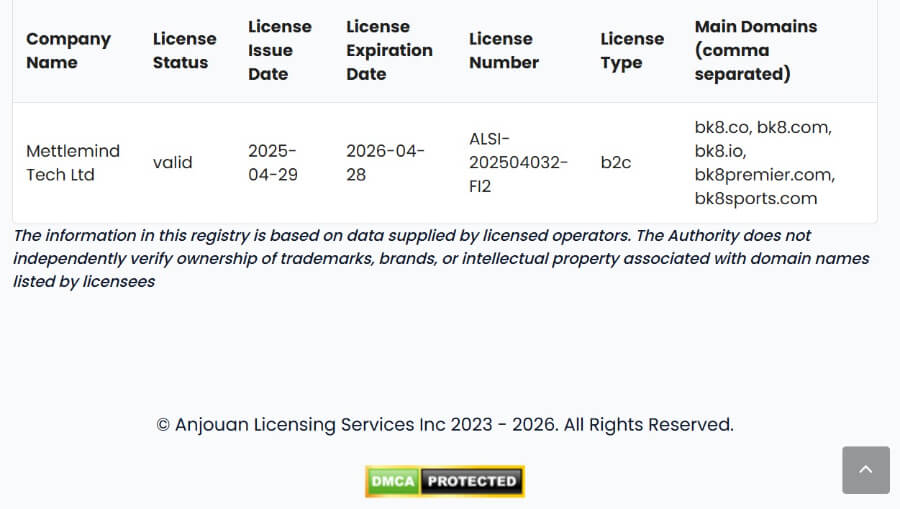Image resolution: width=900 pixels, height=509 pixels.
Task: Select the Mettlemind Tech Ltd cell
Action: [72, 163]
